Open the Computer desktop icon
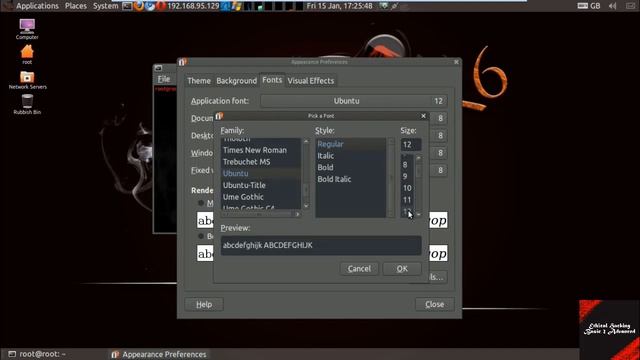The height and width of the screenshot is (360, 640). click(27, 29)
